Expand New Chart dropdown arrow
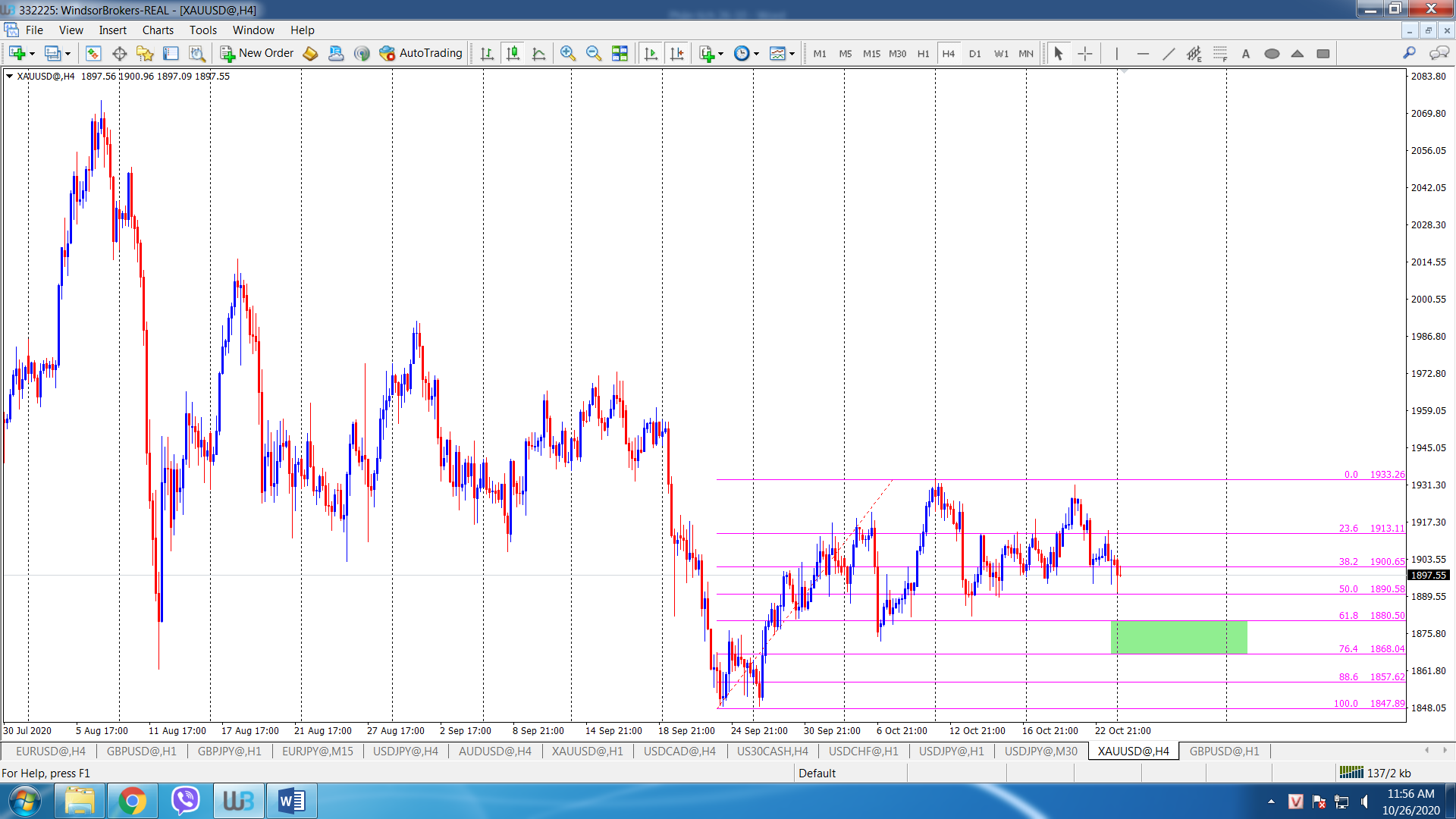This screenshot has height=819, width=1456. [32, 54]
